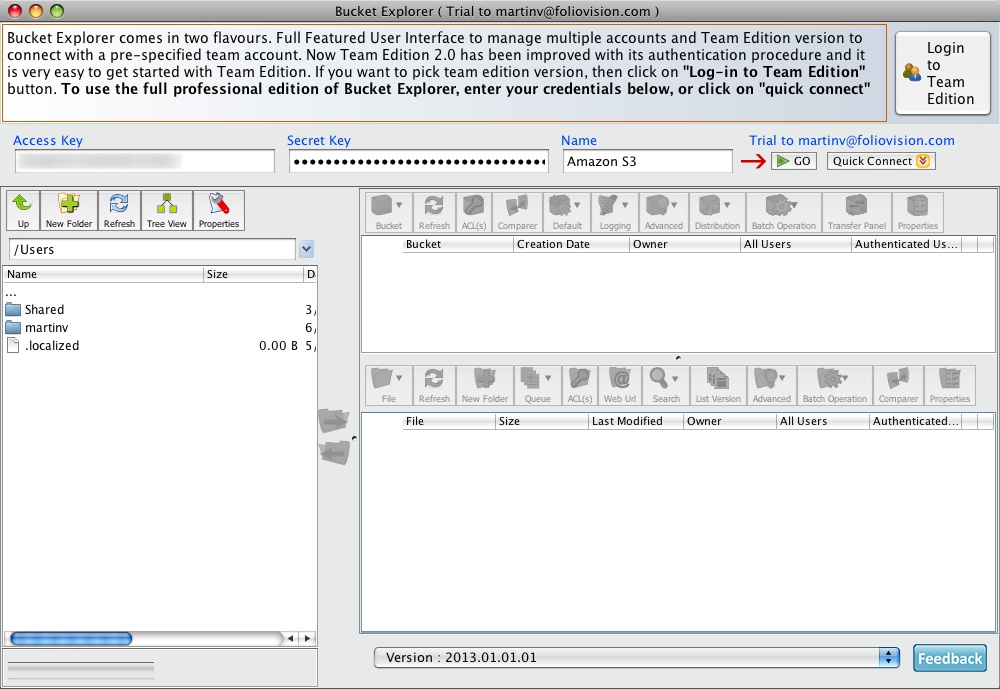Screen dimensions: 1000x689
Task: Click List Version tool
Action: (718, 385)
